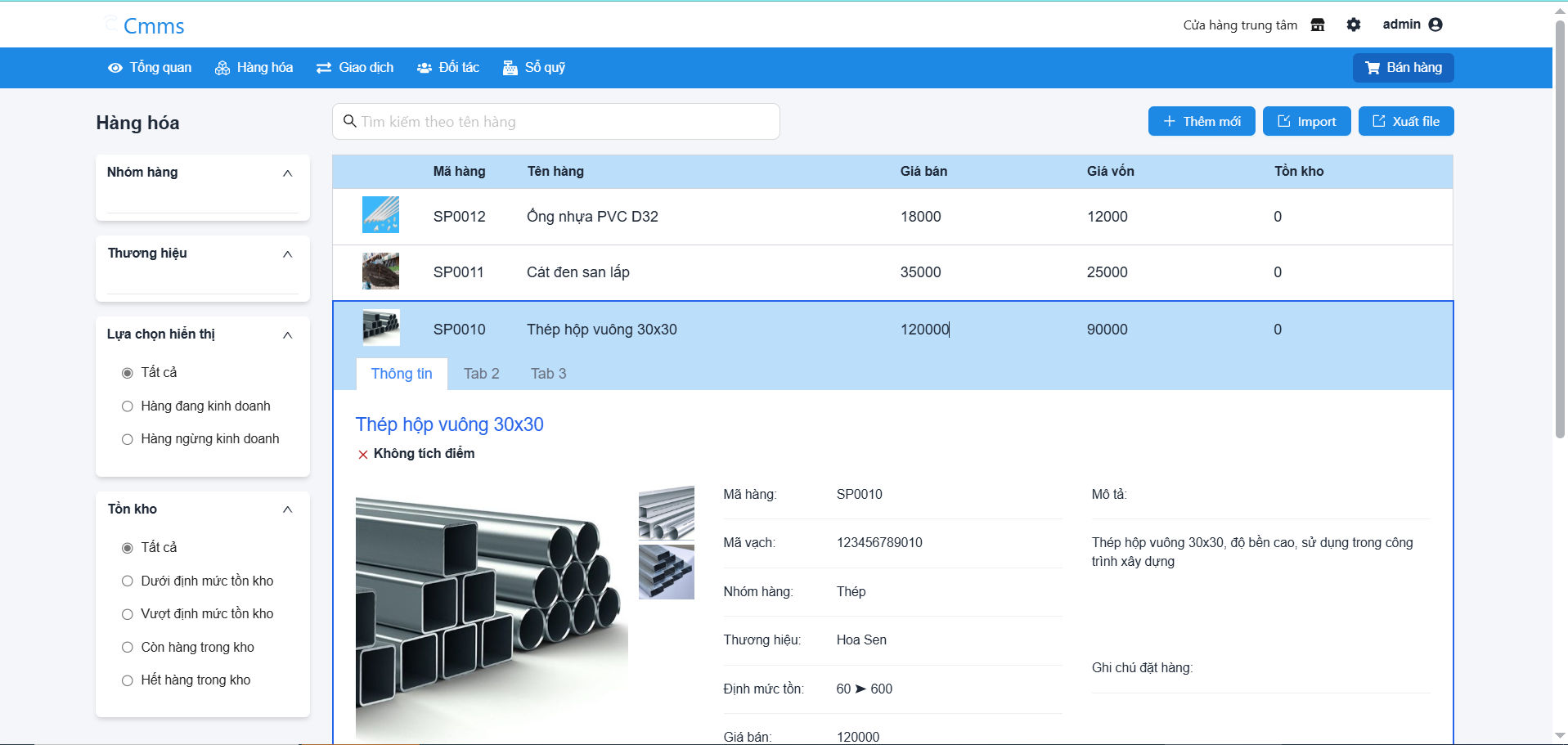Click the 120000 price cell

[925, 330]
